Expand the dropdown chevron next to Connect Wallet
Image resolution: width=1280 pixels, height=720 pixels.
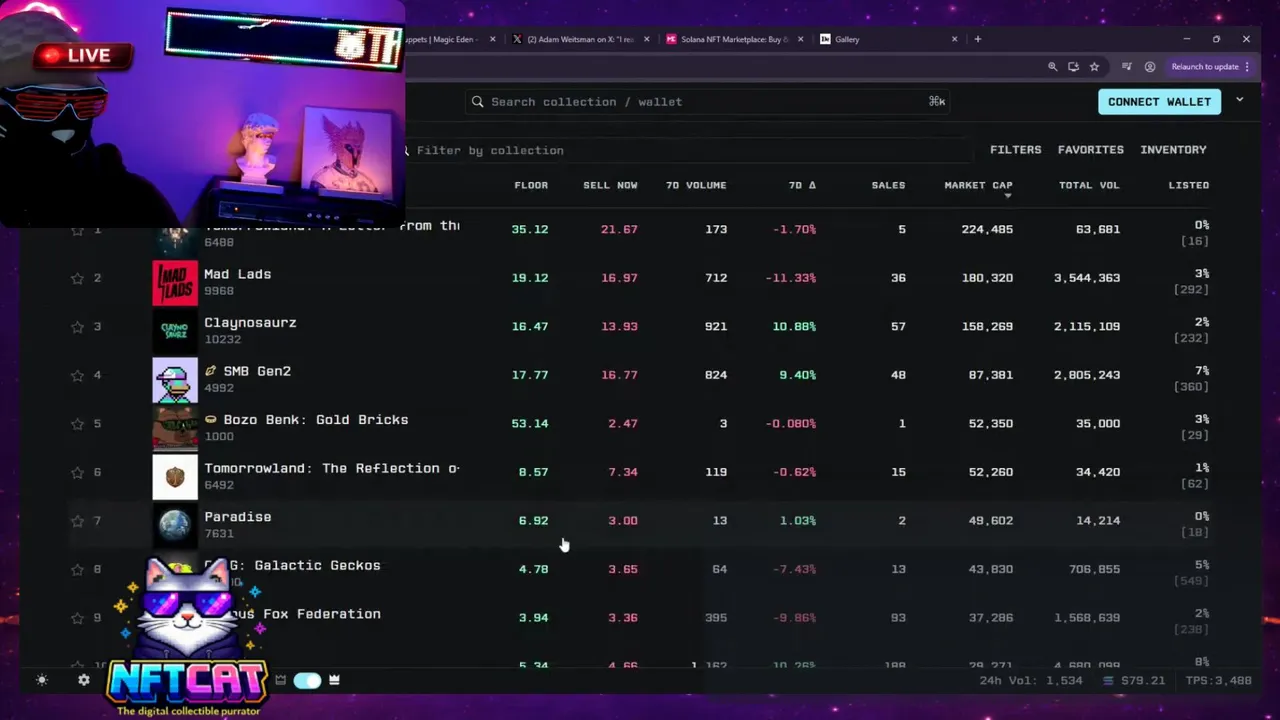coord(1239,101)
